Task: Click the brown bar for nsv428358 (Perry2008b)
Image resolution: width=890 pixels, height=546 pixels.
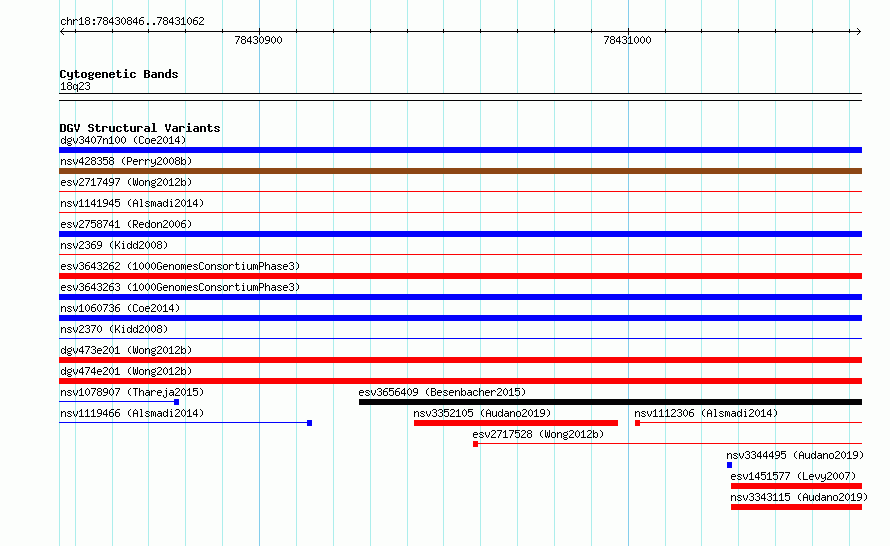Action: point(460,171)
